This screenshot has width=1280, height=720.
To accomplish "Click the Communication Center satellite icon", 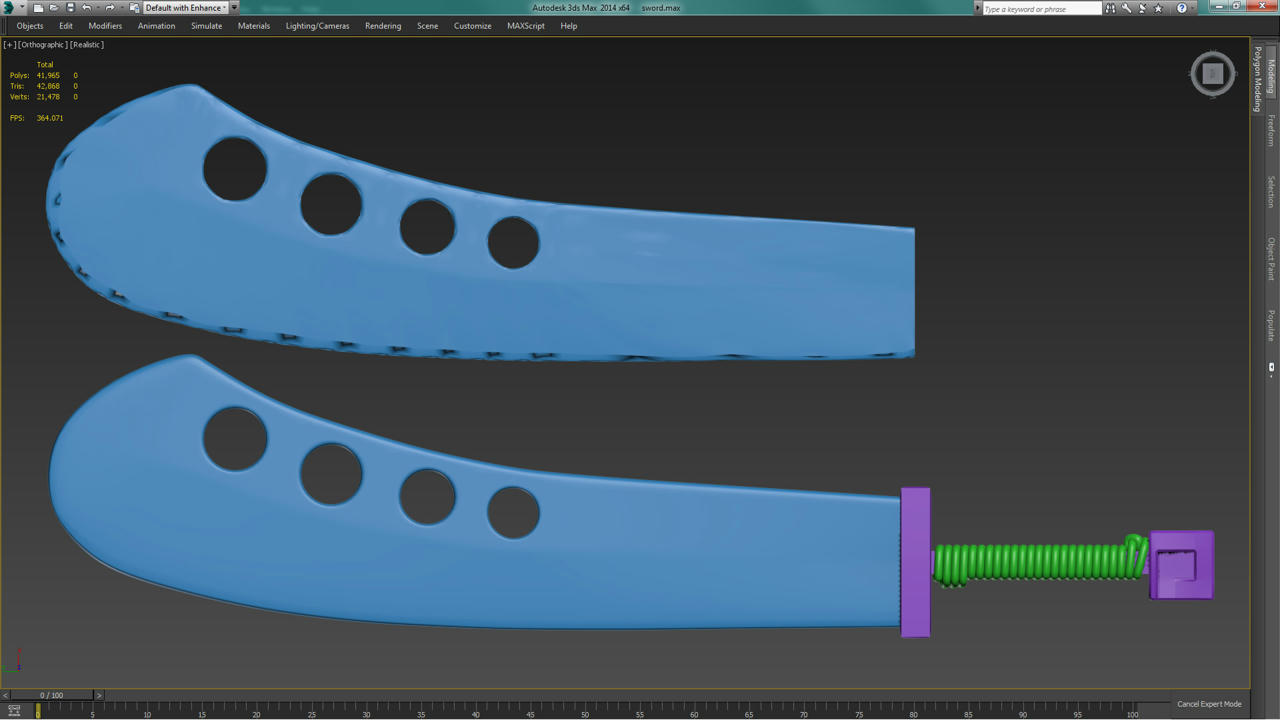I will click(1143, 8).
